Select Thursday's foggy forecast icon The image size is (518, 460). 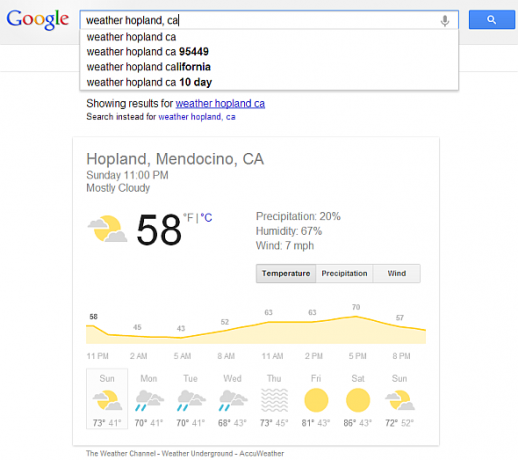[x=274, y=400]
